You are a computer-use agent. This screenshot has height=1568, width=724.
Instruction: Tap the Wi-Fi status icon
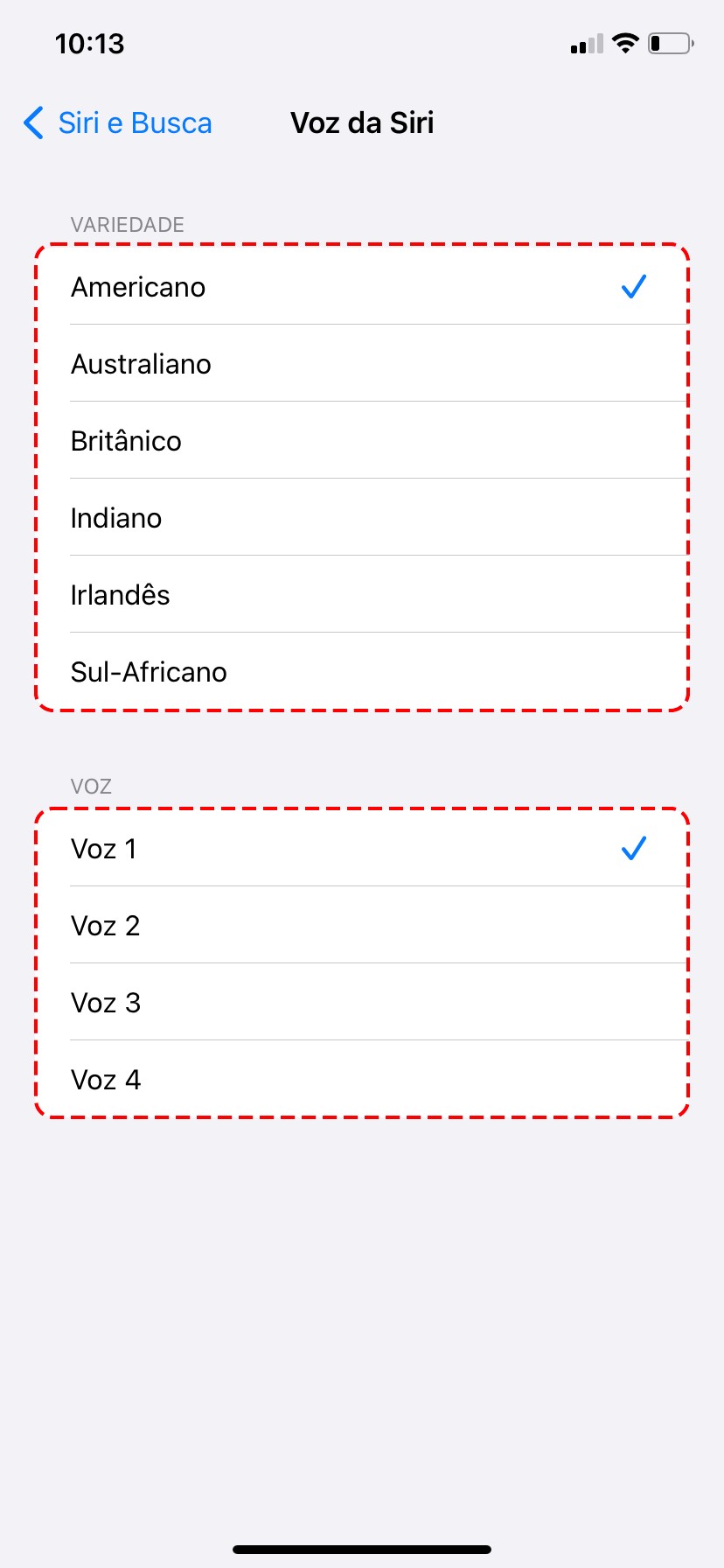click(x=625, y=43)
